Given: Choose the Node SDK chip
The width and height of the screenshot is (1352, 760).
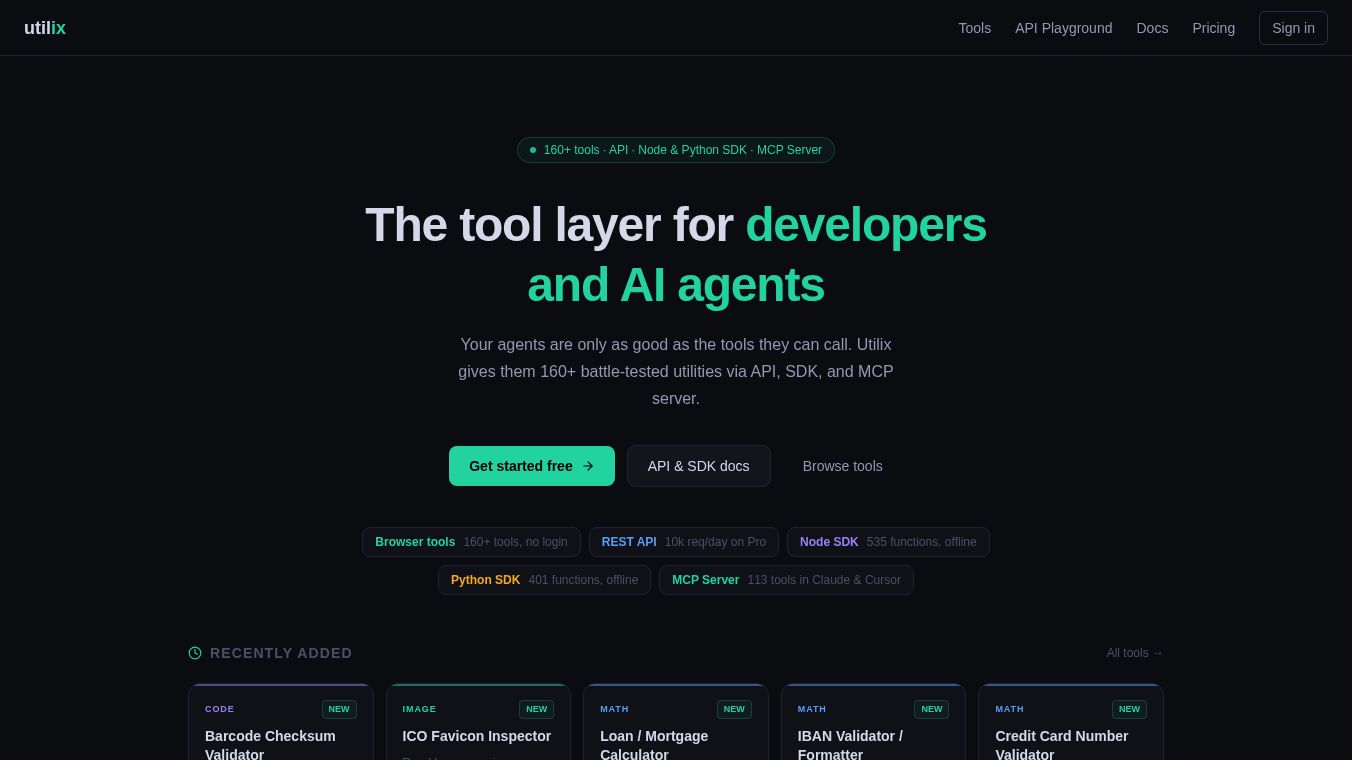Looking at the screenshot, I should click(888, 542).
